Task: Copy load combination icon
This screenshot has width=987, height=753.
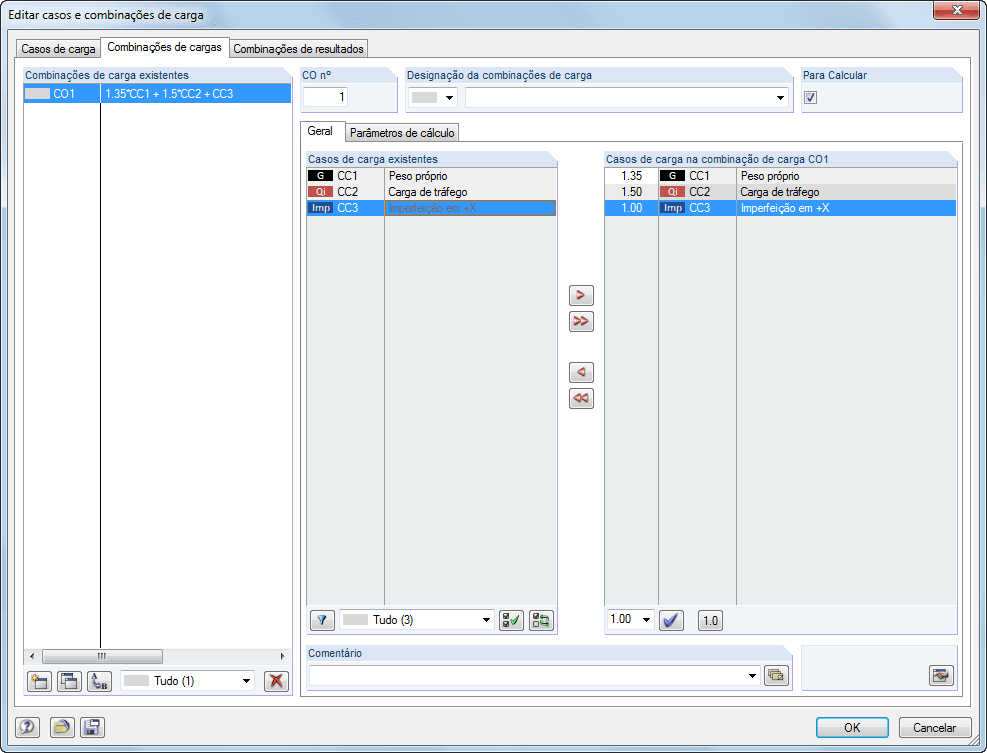Action: 69,681
